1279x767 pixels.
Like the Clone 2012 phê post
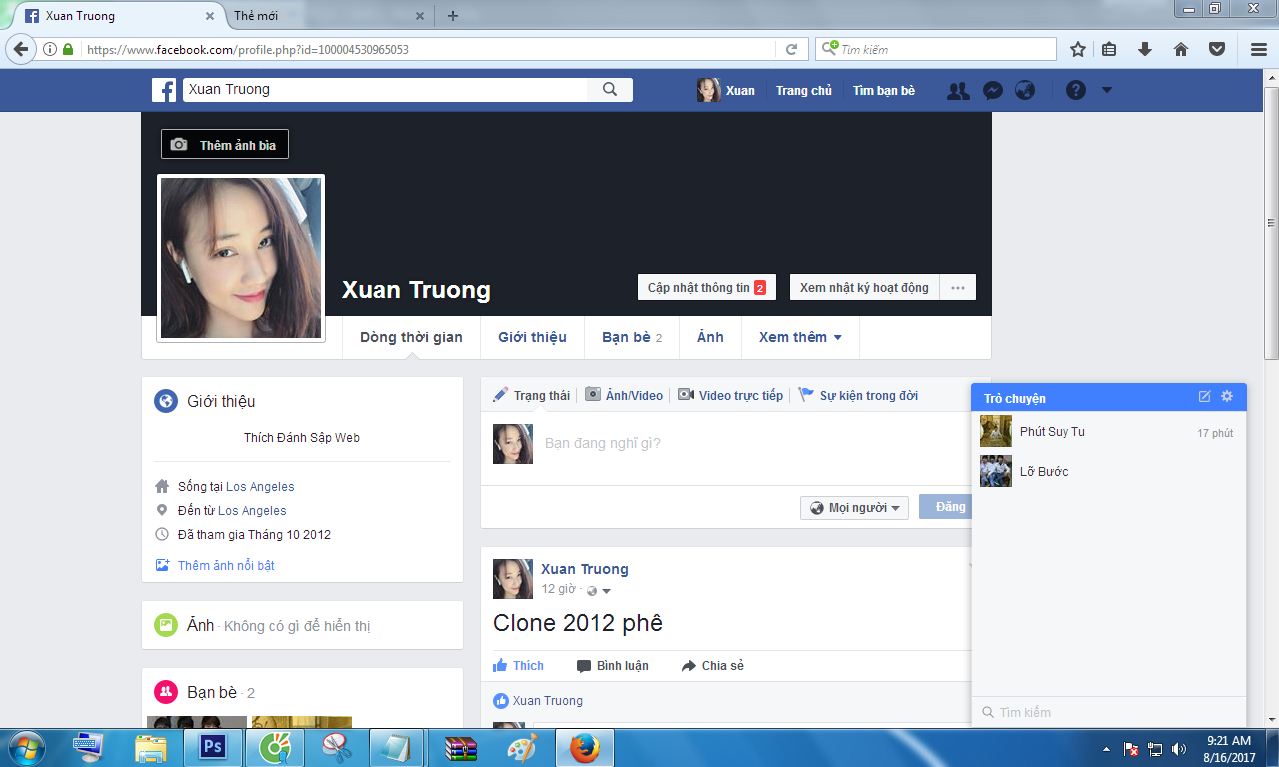518,666
